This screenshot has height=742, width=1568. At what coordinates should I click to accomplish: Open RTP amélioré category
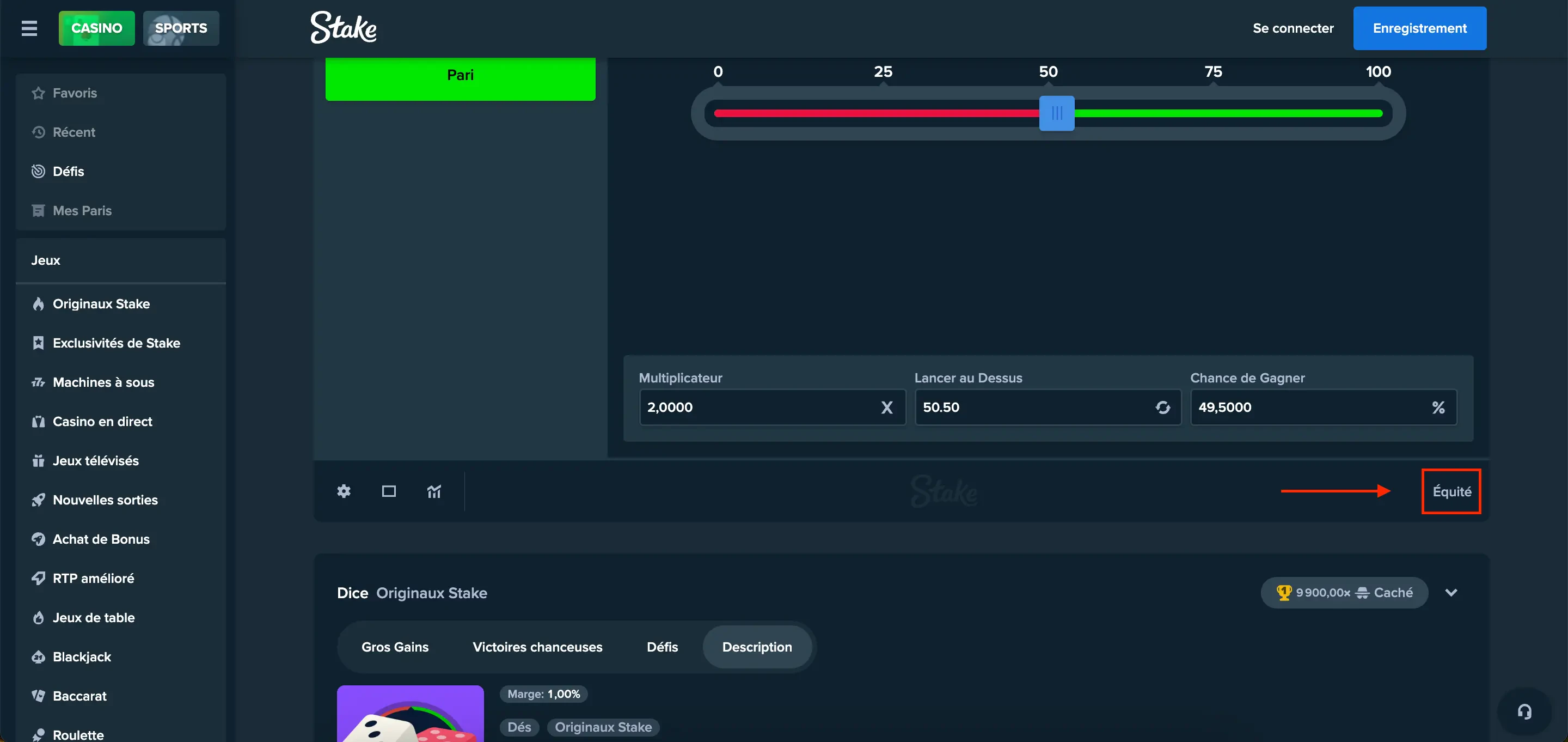pyautogui.click(x=120, y=578)
